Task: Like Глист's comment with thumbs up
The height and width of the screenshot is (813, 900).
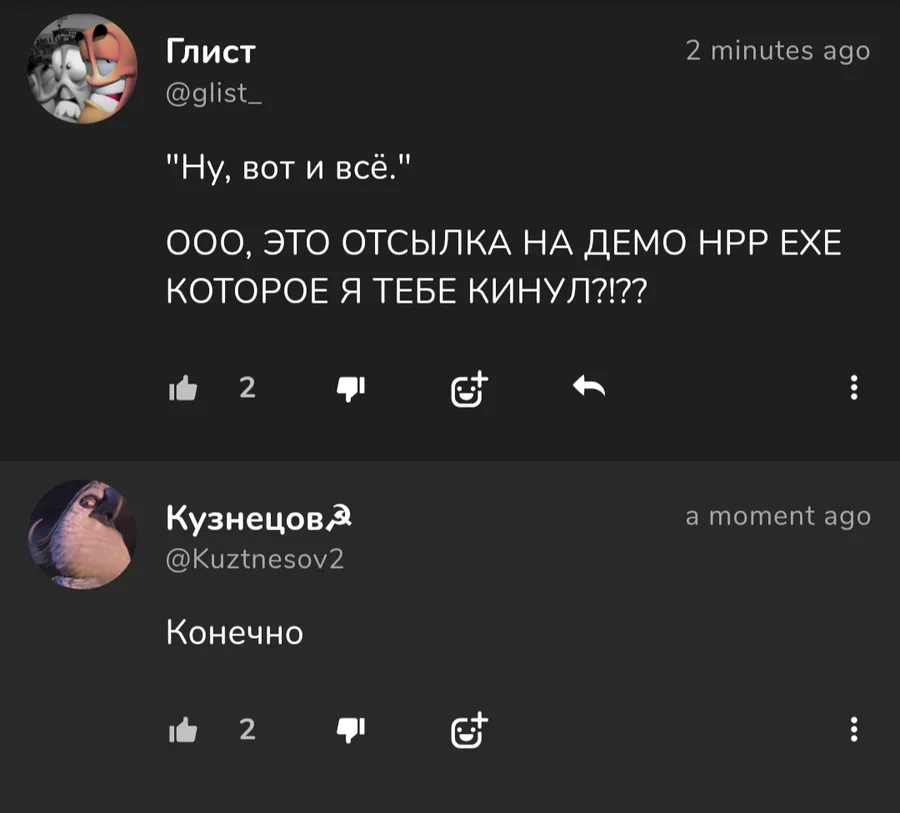Action: click(x=183, y=389)
